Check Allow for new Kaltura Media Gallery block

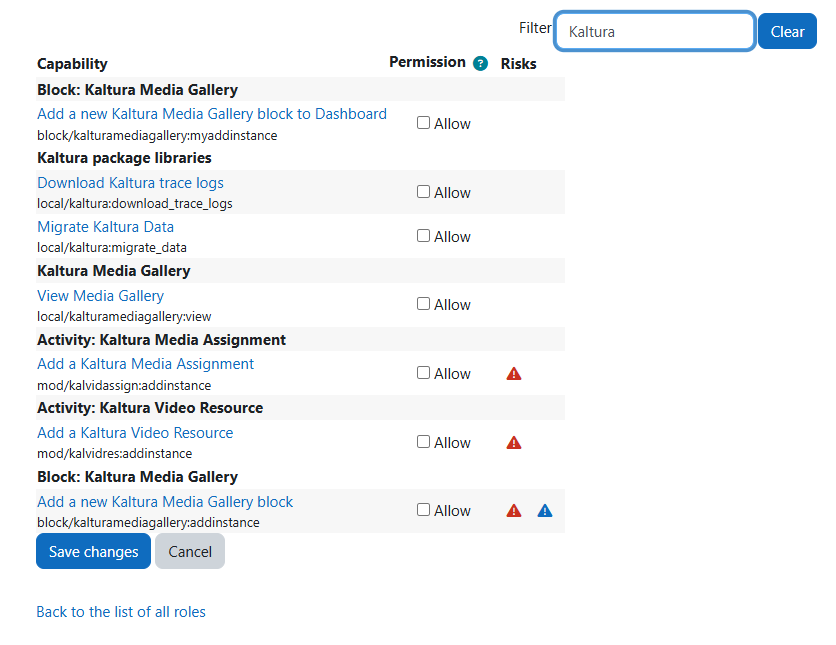424,510
